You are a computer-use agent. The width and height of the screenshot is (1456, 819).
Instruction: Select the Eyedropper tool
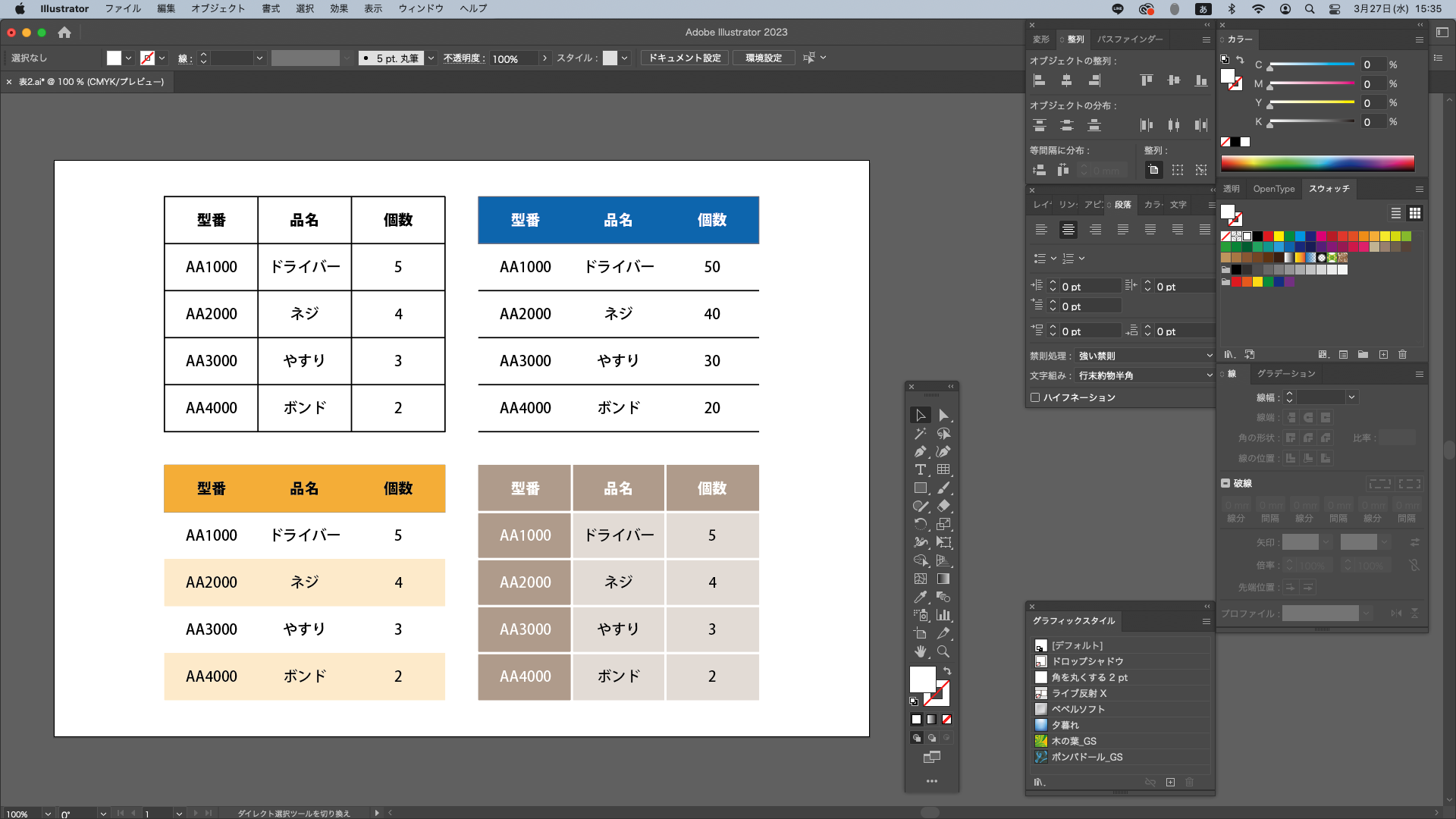coord(920,598)
